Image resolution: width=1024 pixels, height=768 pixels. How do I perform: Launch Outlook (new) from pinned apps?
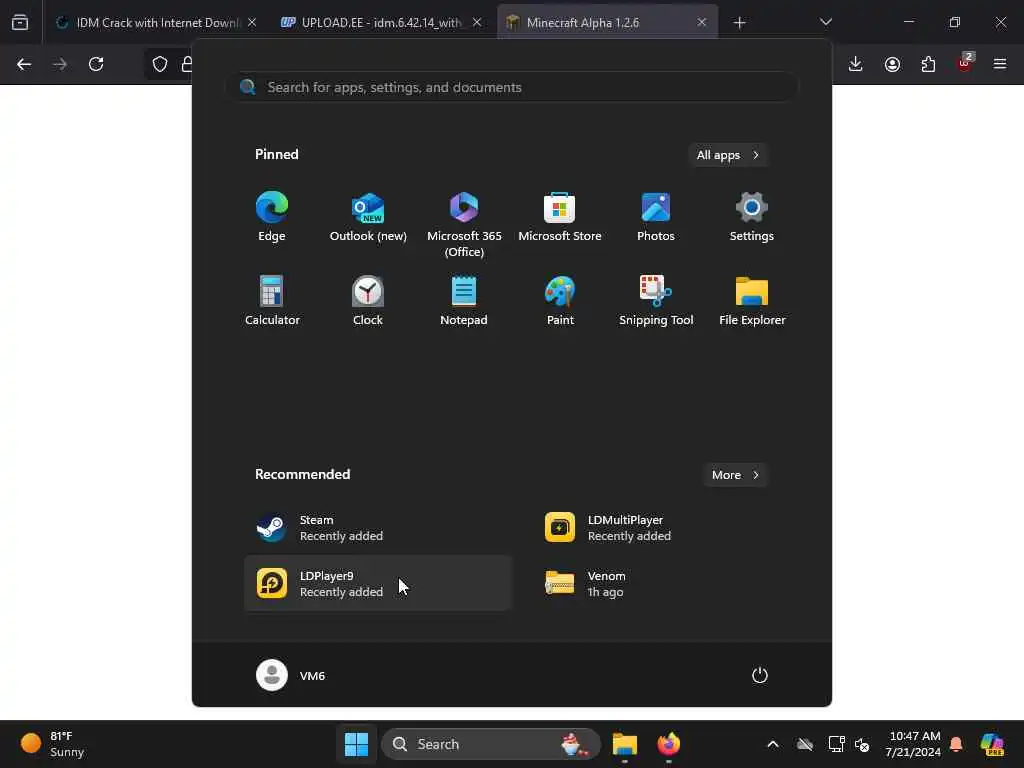point(368,217)
